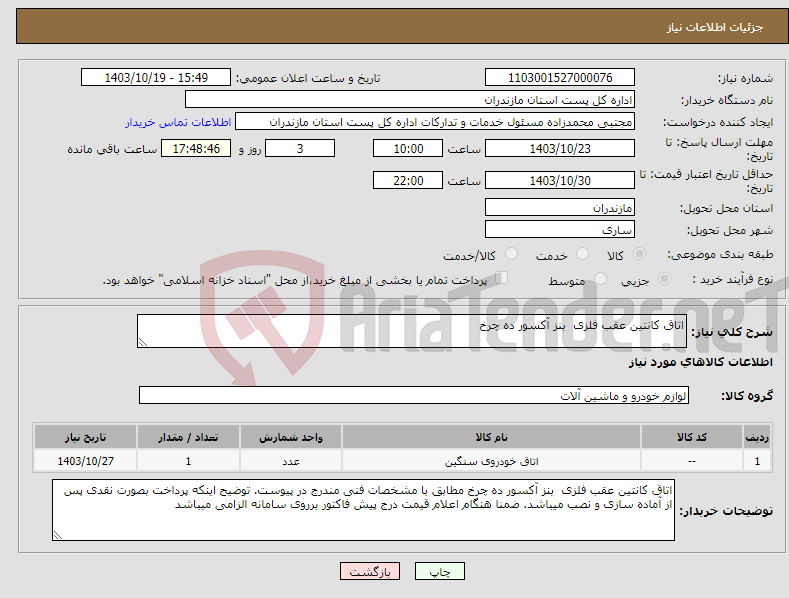Screen dimensions: 789x598
Task: Click the announcement date field 1403/10/19 - 15:49
Action: pos(155,78)
